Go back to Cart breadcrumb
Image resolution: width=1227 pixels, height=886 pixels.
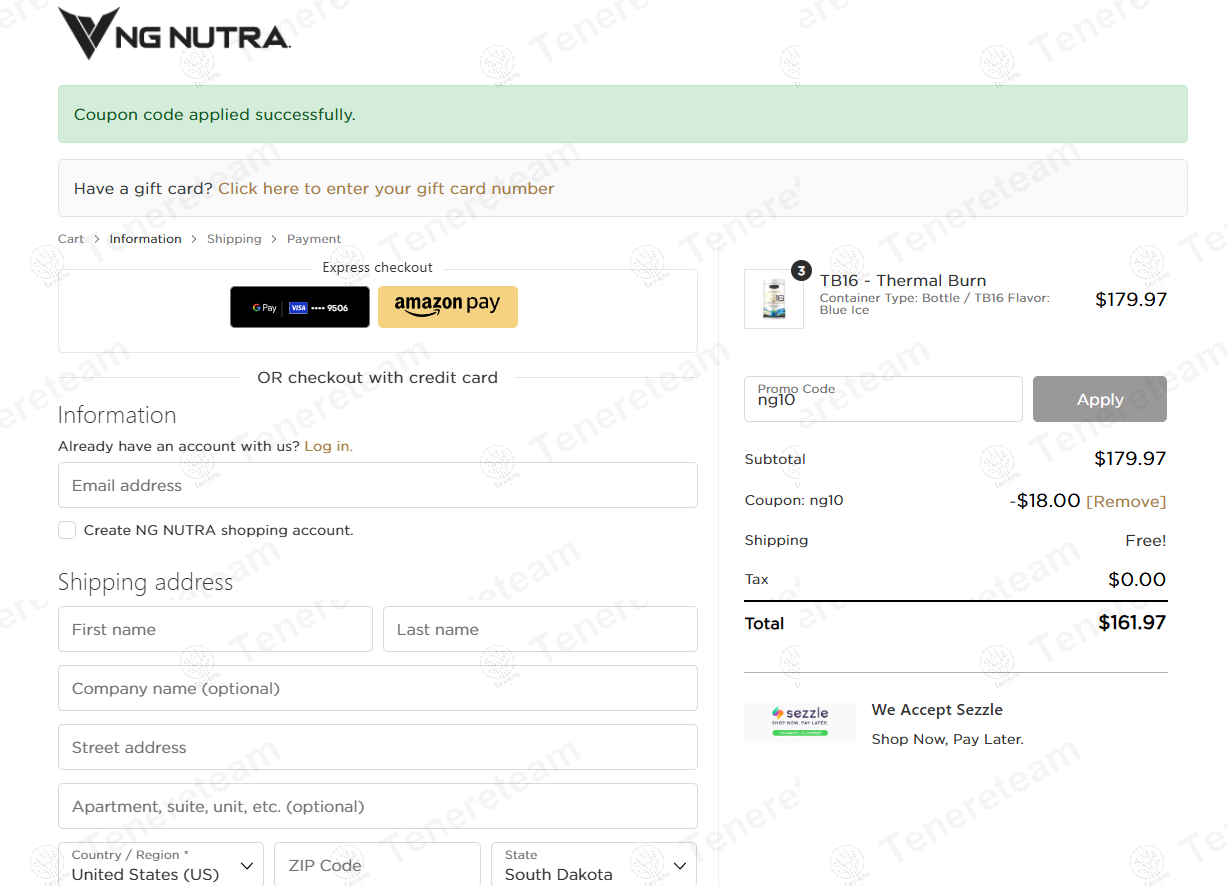tap(71, 239)
